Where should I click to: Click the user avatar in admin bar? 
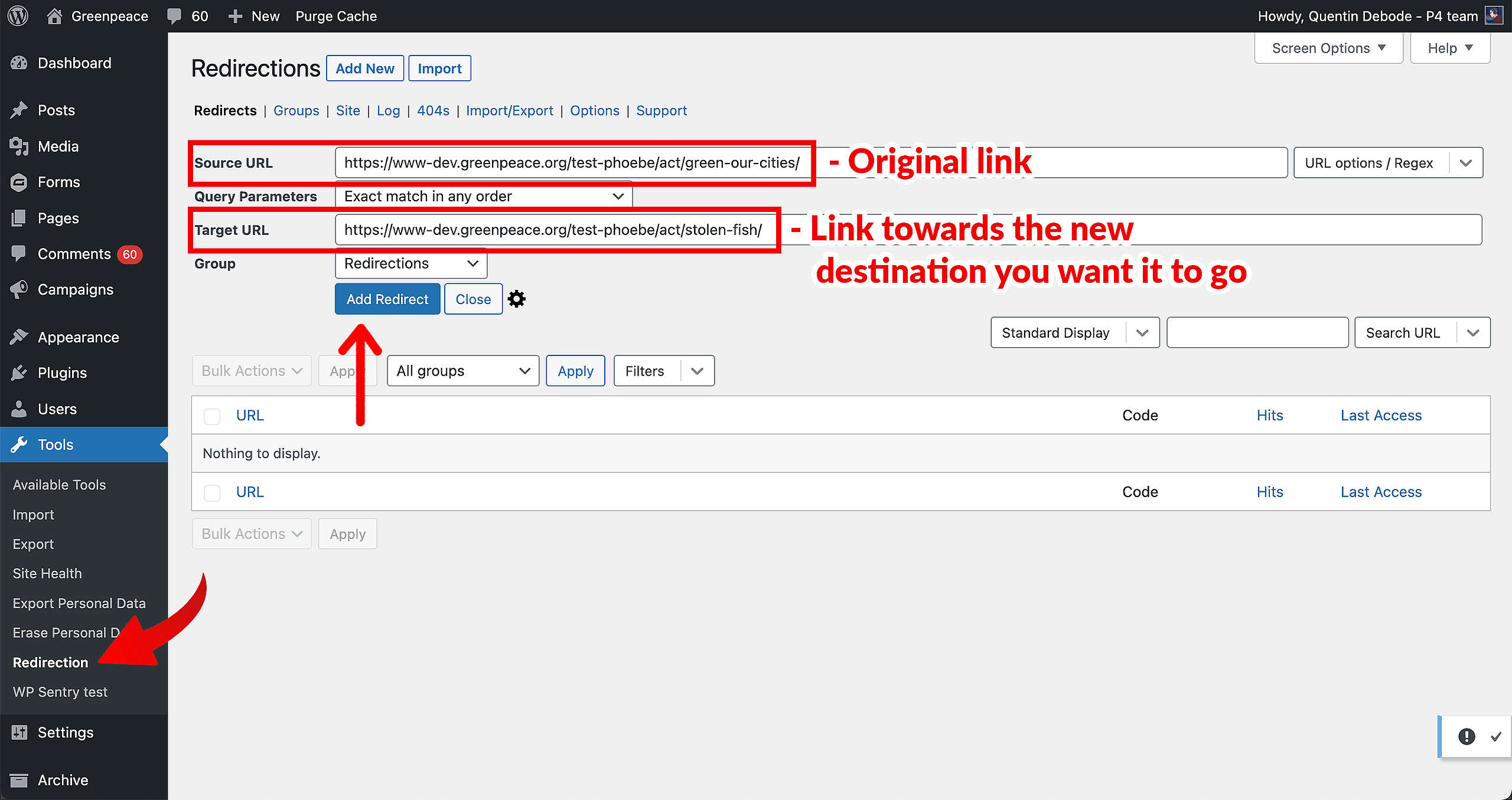pos(1494,15)
